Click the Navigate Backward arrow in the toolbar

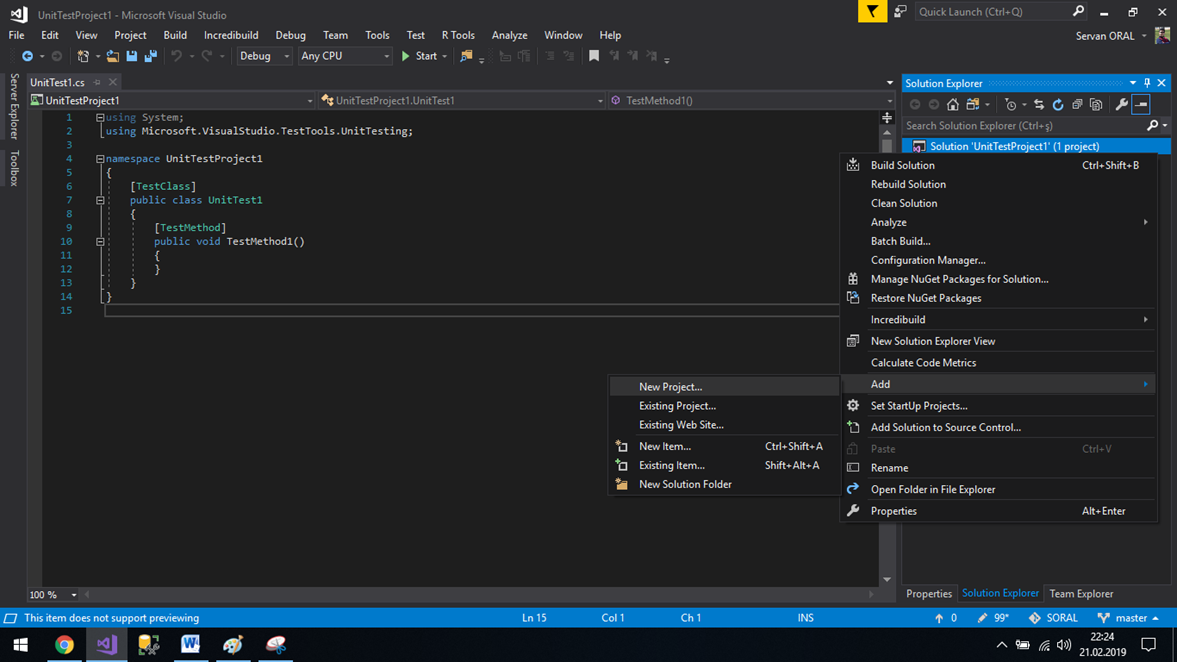coord(27,56)
